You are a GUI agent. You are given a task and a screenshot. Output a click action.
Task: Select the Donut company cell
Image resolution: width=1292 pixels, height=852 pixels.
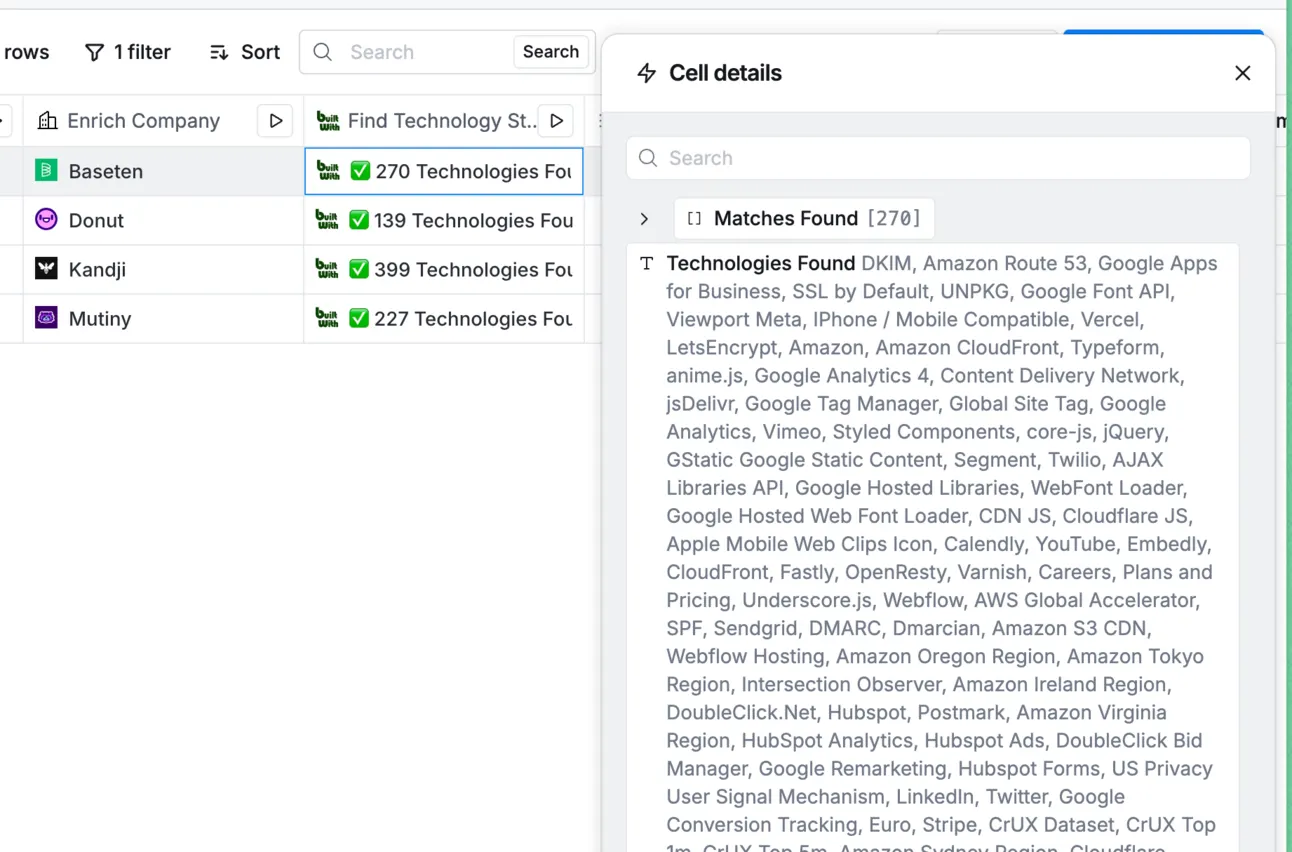[x=164, y=220]
